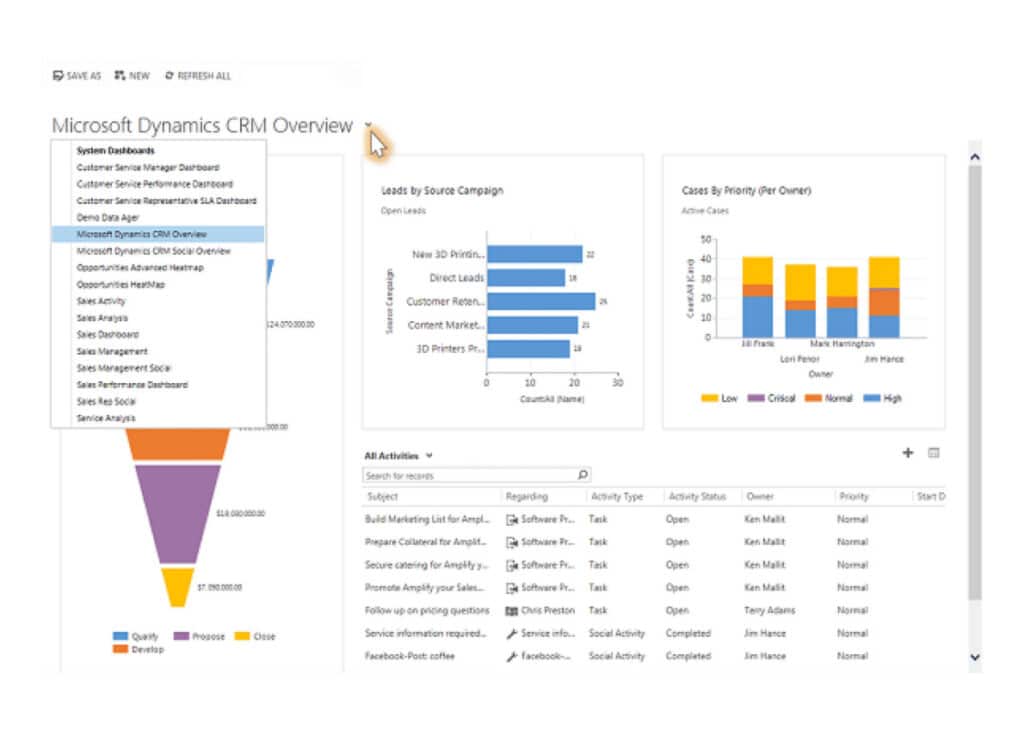Image resolution: width=1024 pixels, height=730 pixels.
Task: Open the records grid view icon
Action: pos(934,452)
